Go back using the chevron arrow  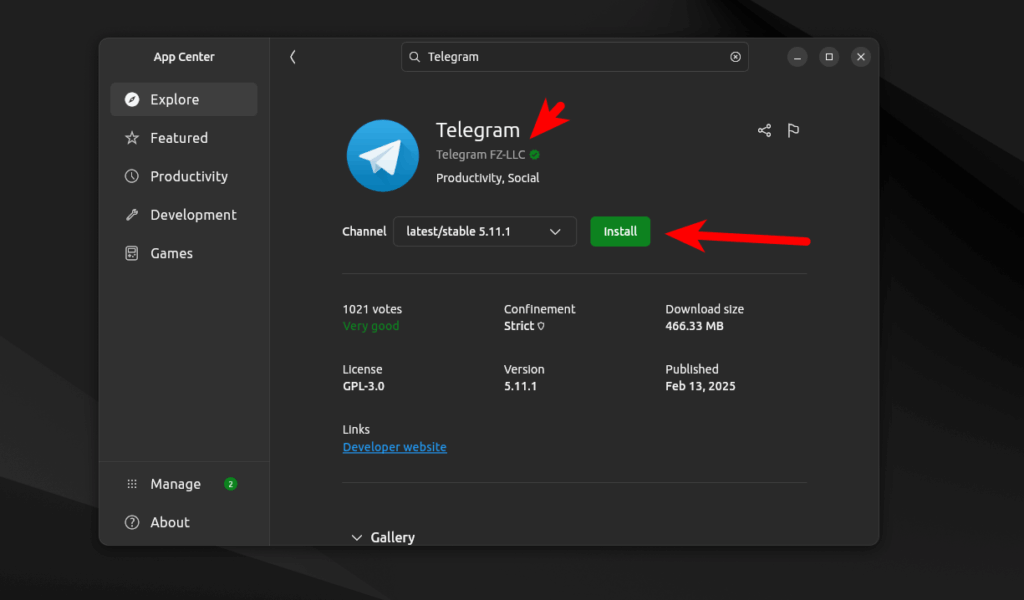click(293, 57)
